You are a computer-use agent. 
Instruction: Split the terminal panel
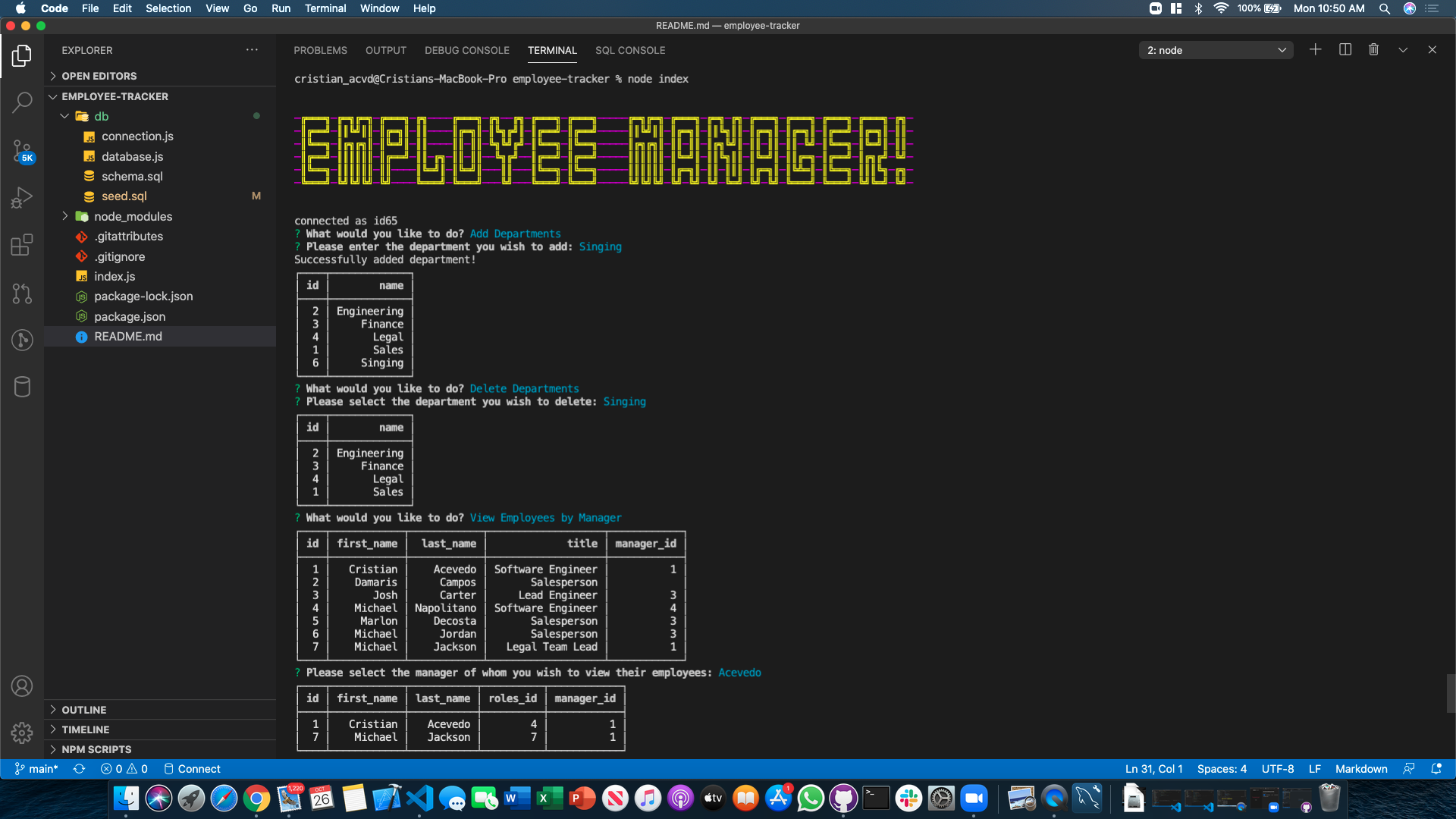1345,50
